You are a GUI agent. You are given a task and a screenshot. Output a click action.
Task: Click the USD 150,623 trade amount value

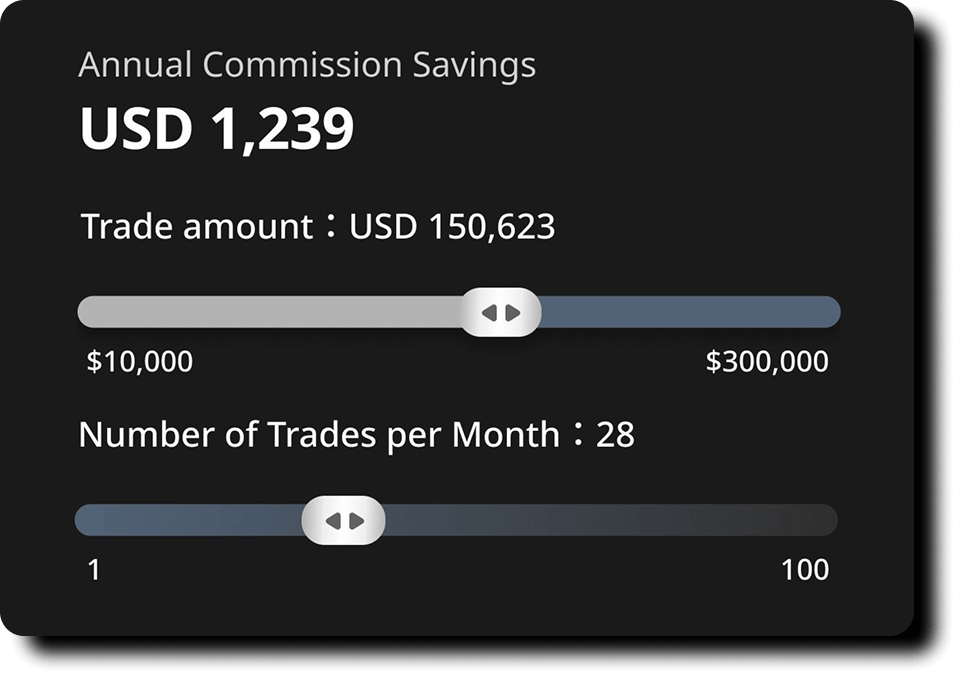(x=452, y=227)
